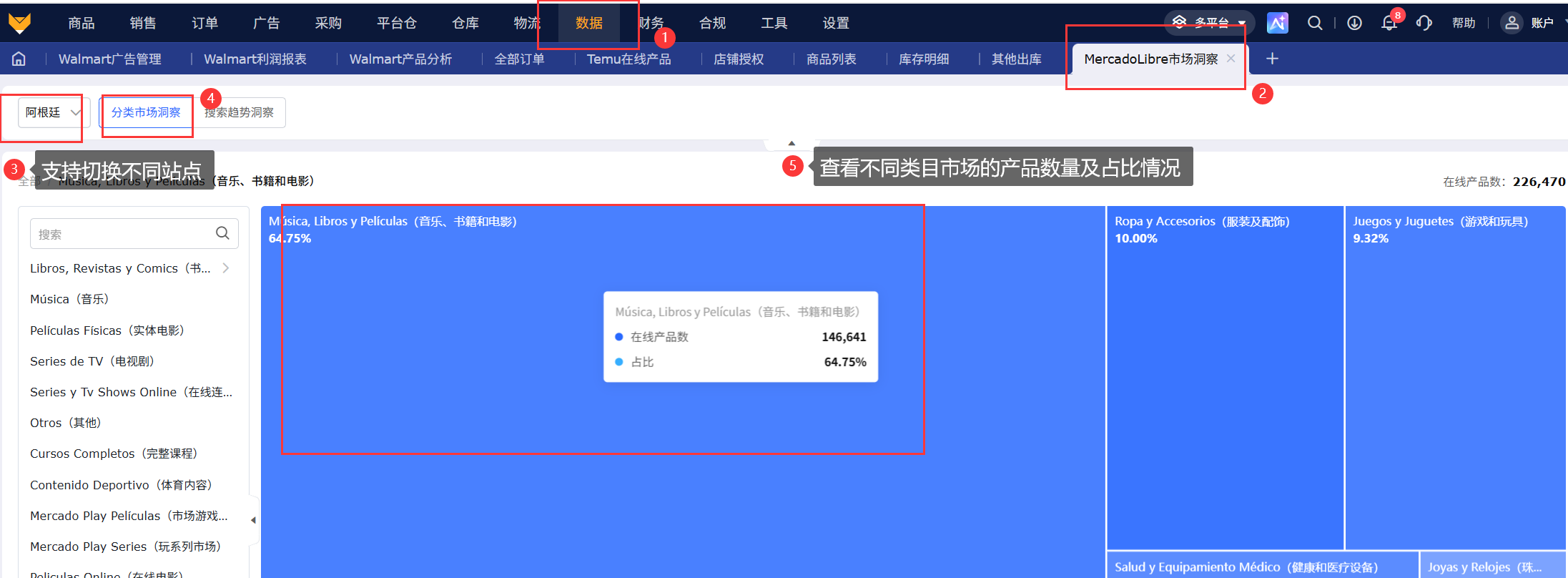The height and width of the screenshot is (578, 1568).
Task: Open the 合规 menu
Action: coord(713,23)
